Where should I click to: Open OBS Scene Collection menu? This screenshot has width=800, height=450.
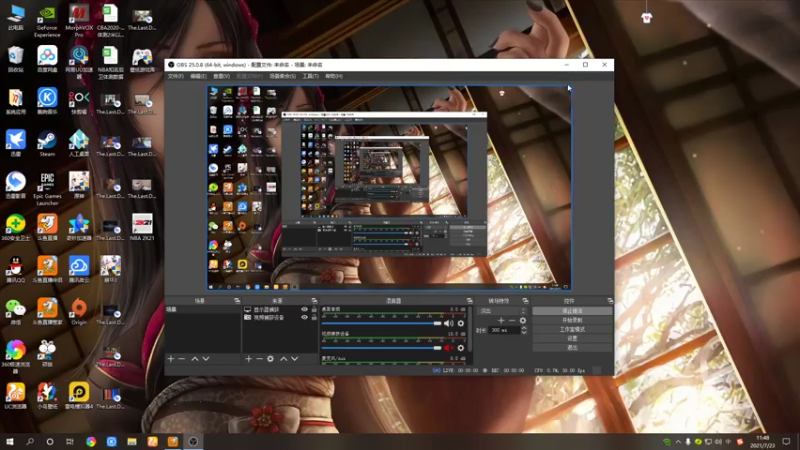click(x=283, y=76)
